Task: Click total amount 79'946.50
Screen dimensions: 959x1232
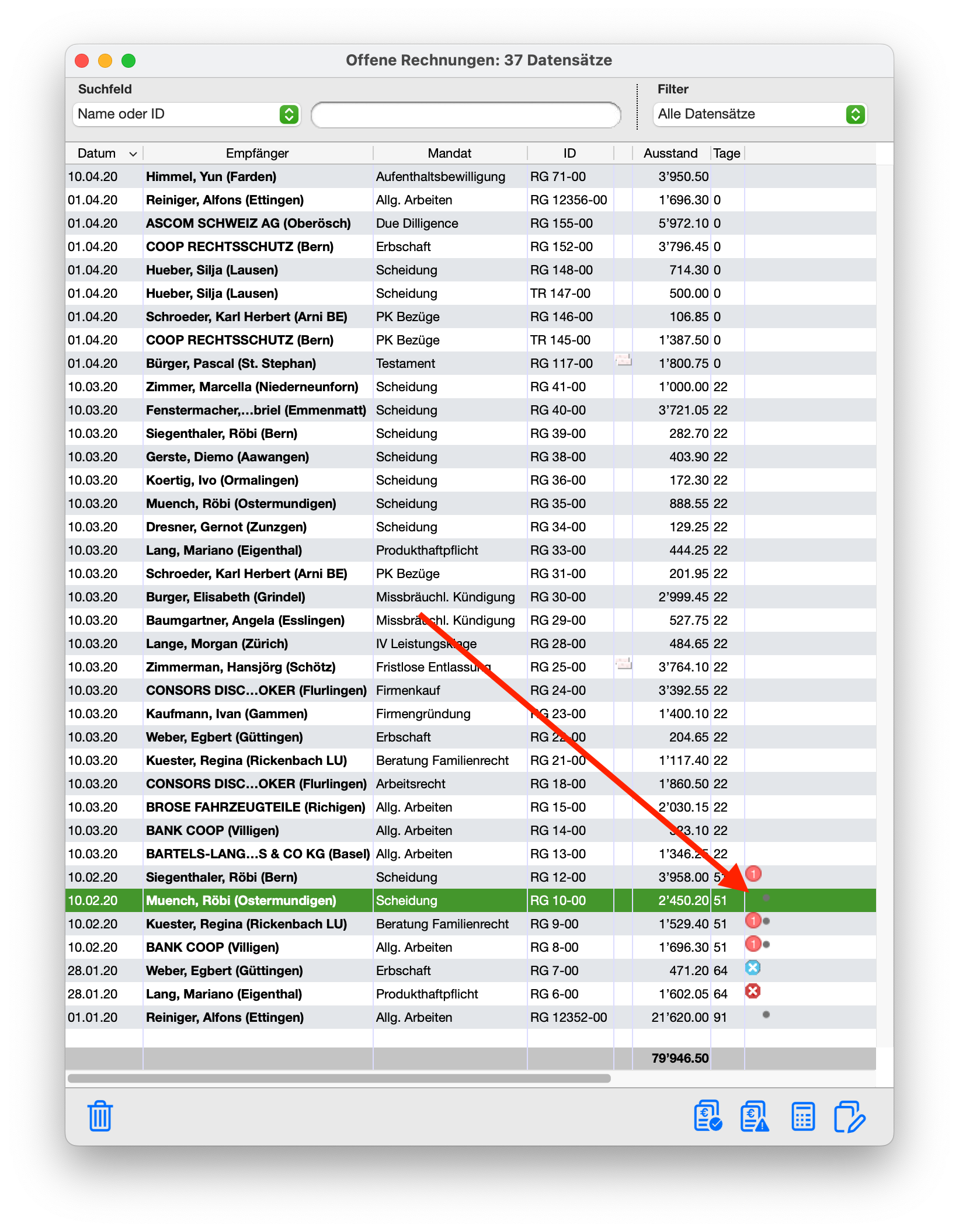Action: click(680, 1058)
